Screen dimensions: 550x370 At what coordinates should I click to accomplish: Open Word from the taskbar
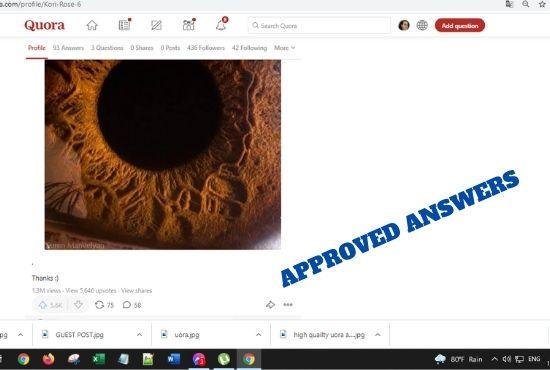coord(174,359)
